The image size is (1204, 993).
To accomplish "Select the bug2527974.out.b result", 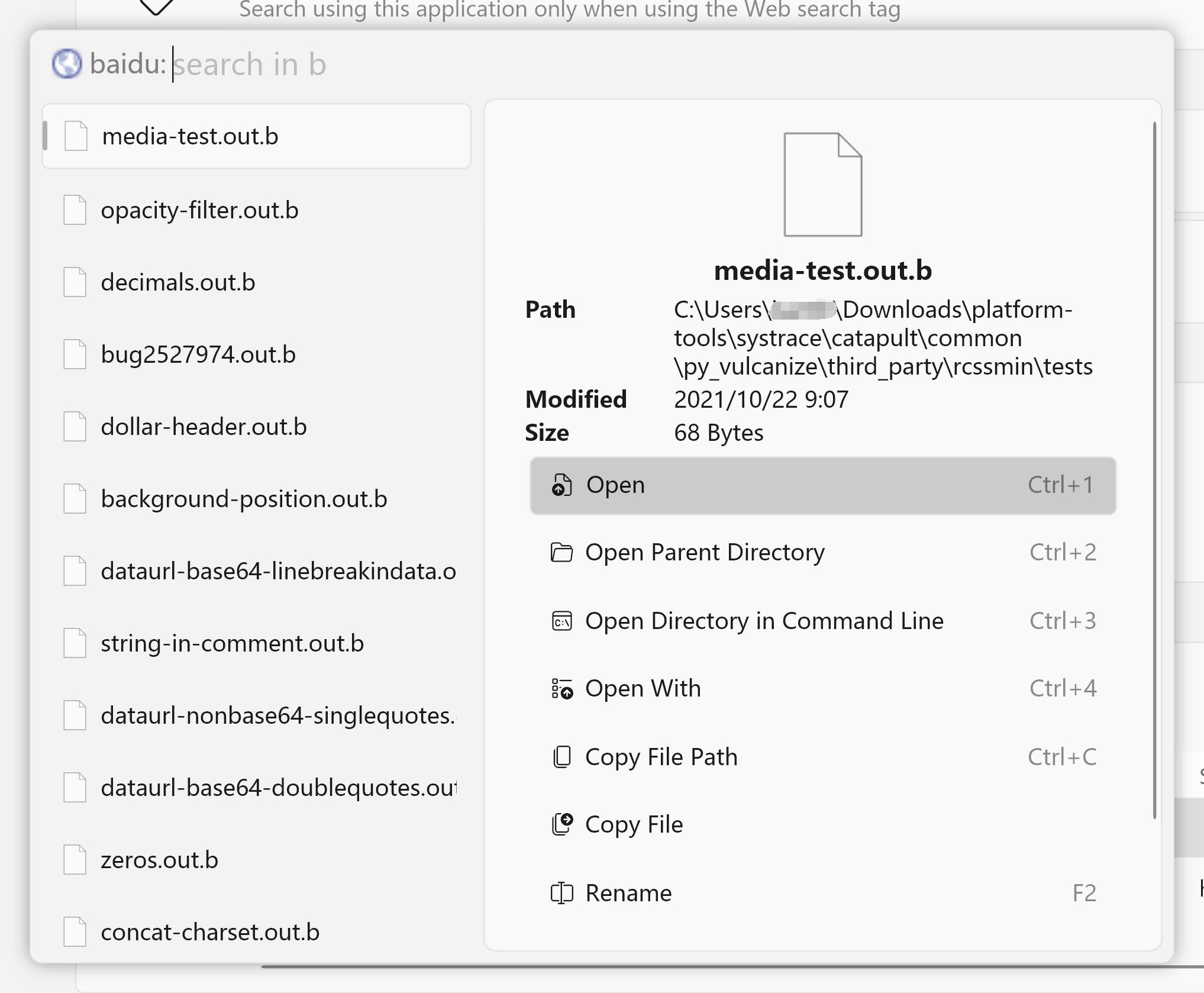I will coord(198,354).
